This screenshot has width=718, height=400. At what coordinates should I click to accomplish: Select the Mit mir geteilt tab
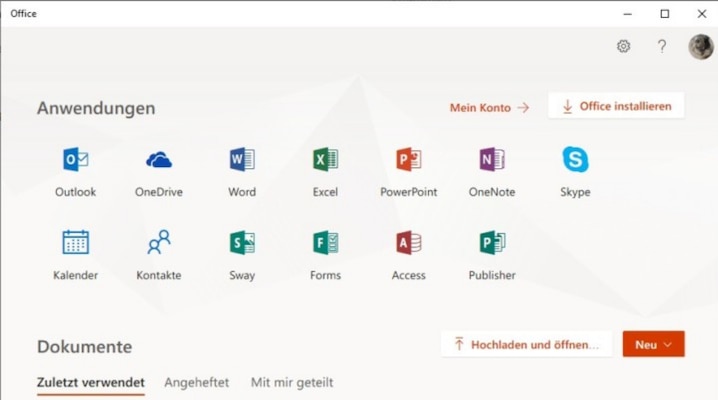click(x=292, y=382)
